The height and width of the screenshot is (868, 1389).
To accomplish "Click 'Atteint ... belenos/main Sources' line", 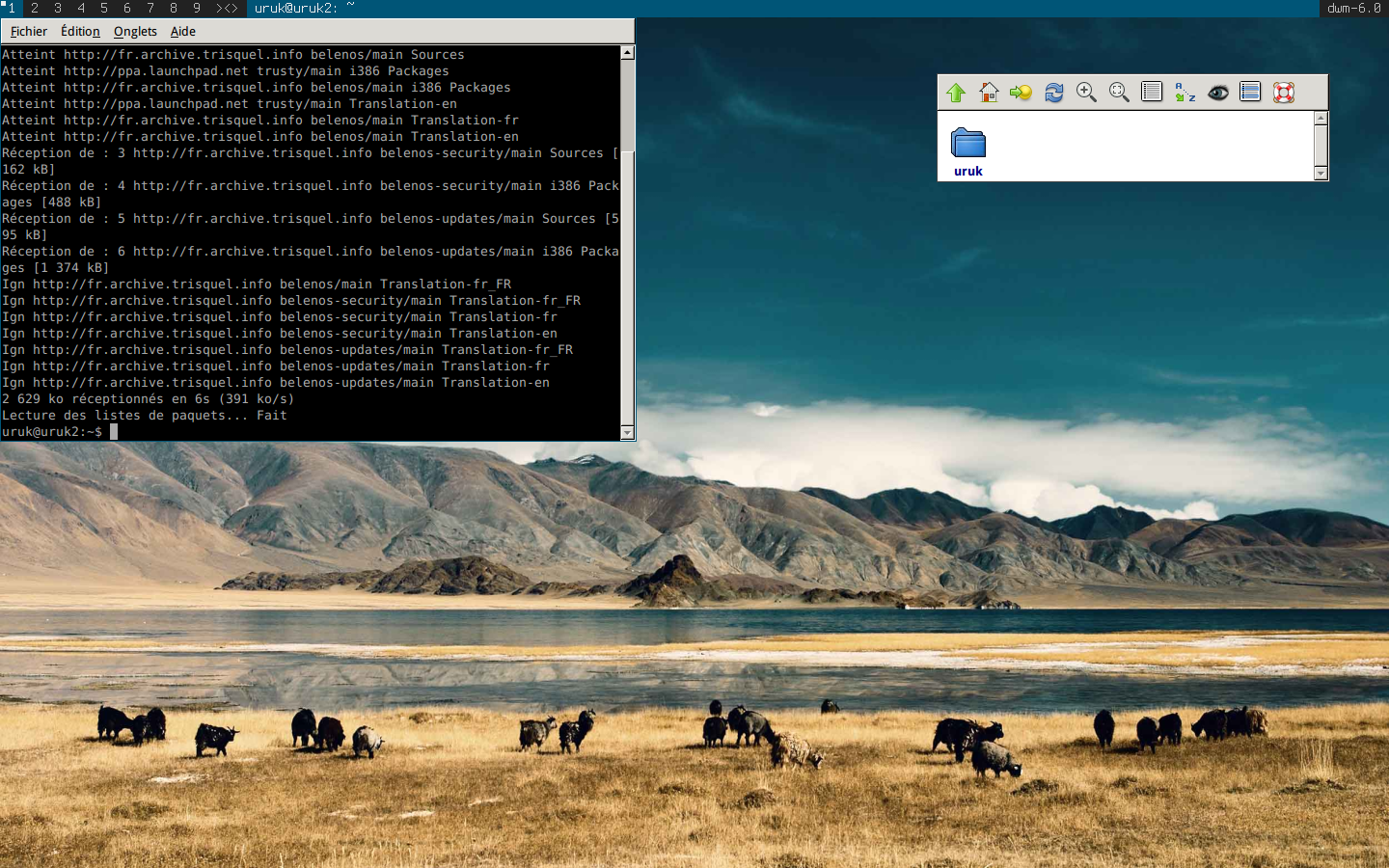I will (x=233, y=55).
